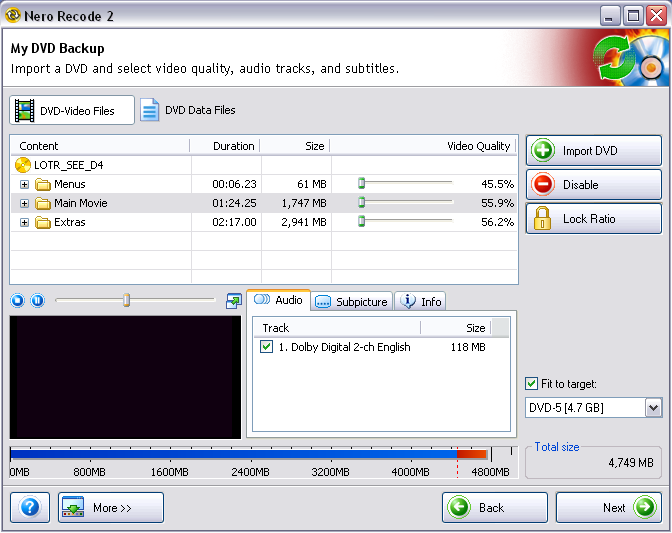Click the red minus Disable icon
This screenshot has width=672, height=533.
(543, 184)
